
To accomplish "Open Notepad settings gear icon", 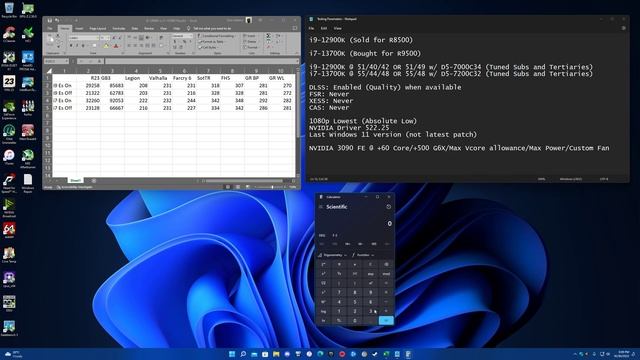I will 623,29.
